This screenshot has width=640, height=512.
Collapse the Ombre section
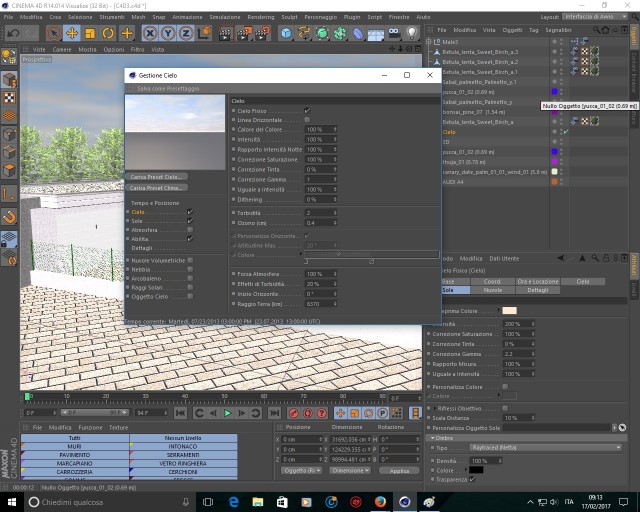(433, 438)
